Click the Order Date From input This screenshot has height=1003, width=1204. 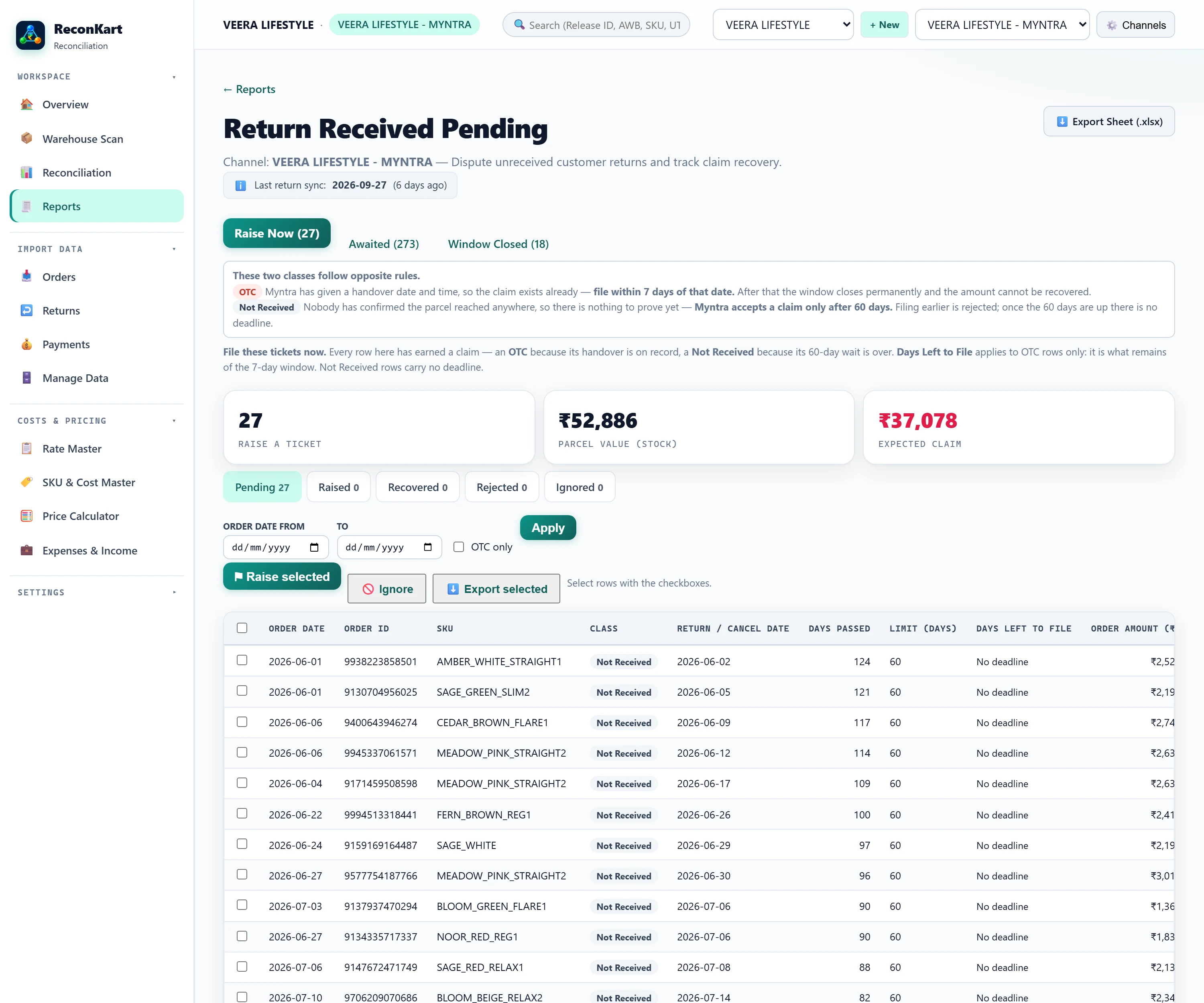(276, 547)
